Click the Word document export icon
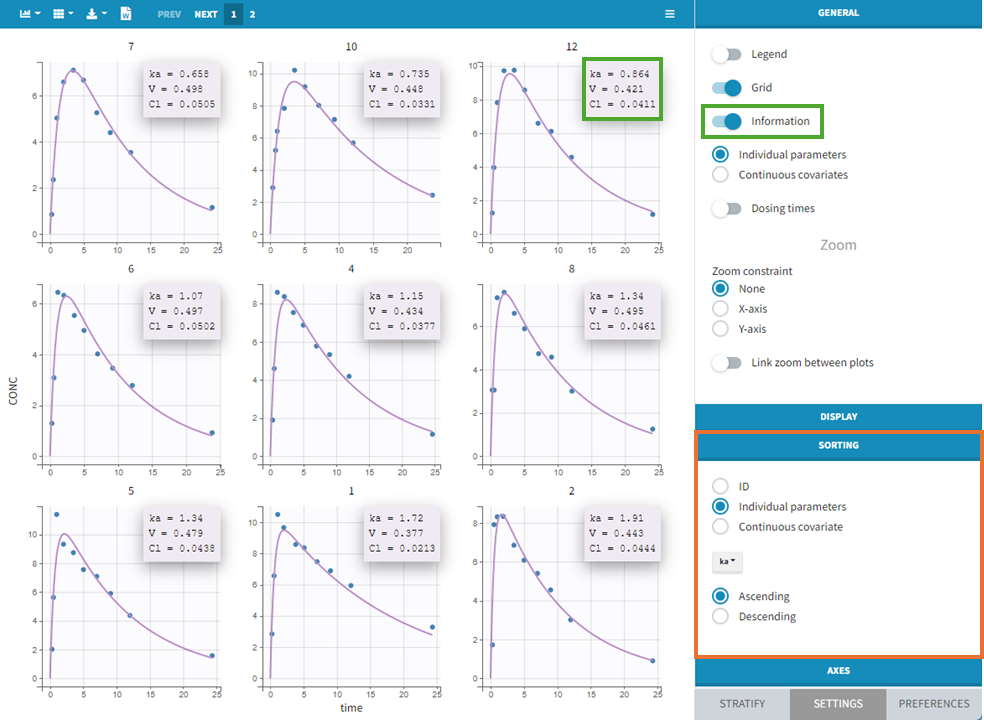Screen dimensions: 984x720 pos(126,14)
